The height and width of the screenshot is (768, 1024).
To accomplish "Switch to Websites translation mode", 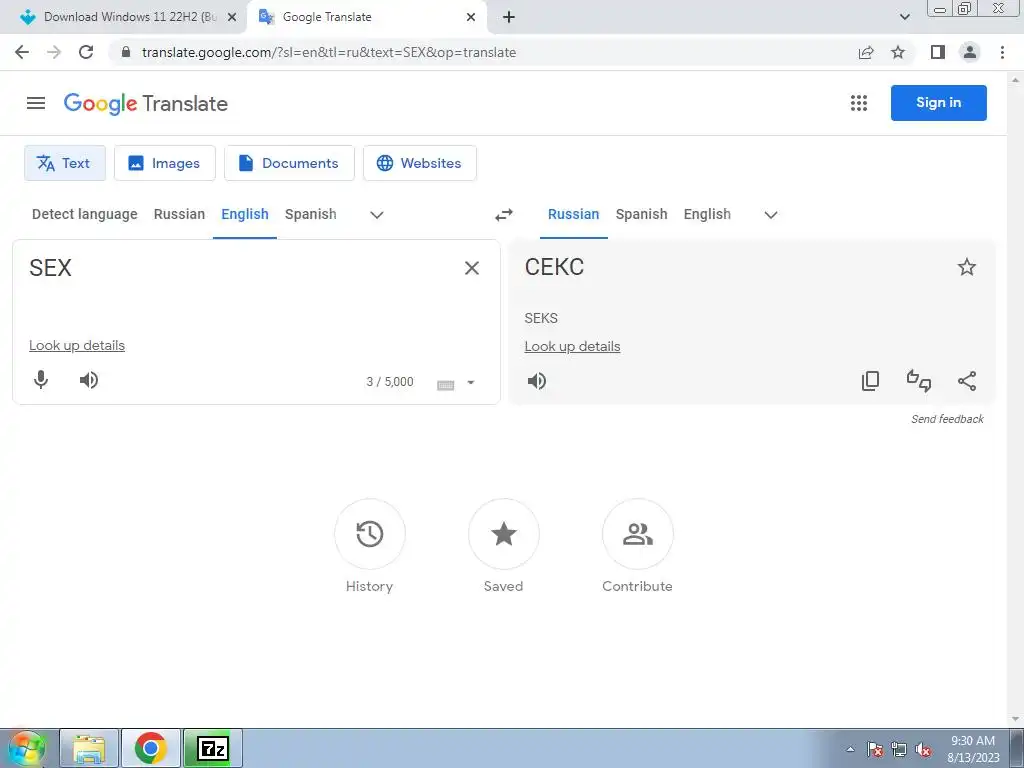I will point(420,163).
